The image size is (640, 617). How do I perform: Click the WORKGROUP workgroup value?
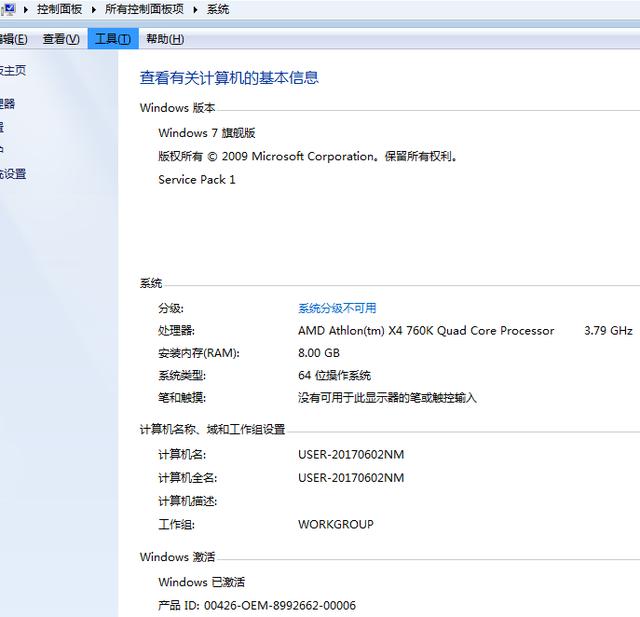tap(335, 524)
